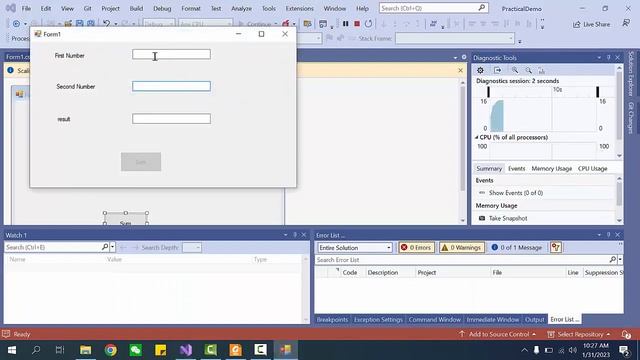Screen dimensions: 640x360
Task: Switch to Breakpoints tab
Action: tap(332, 320)
